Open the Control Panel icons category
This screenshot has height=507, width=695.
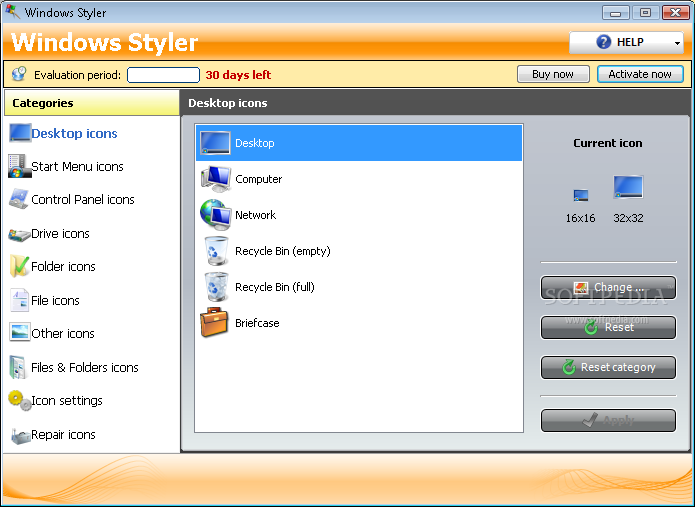coord(83,199)
